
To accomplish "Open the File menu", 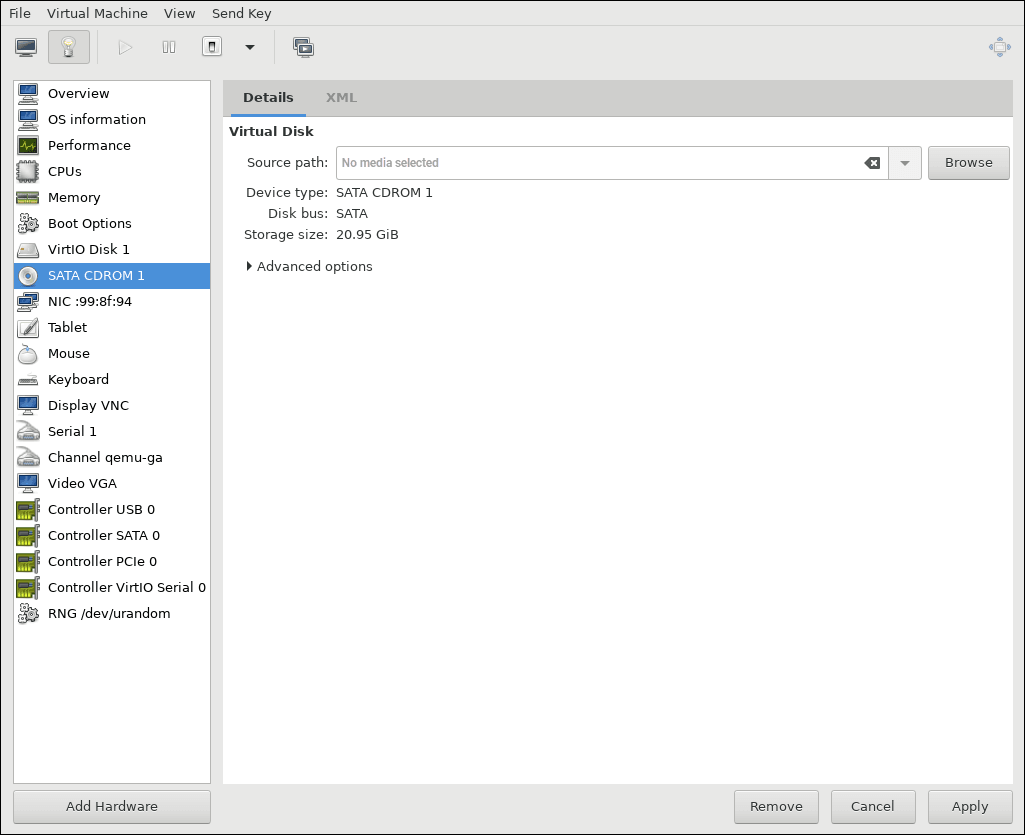I will click(20, 13).
